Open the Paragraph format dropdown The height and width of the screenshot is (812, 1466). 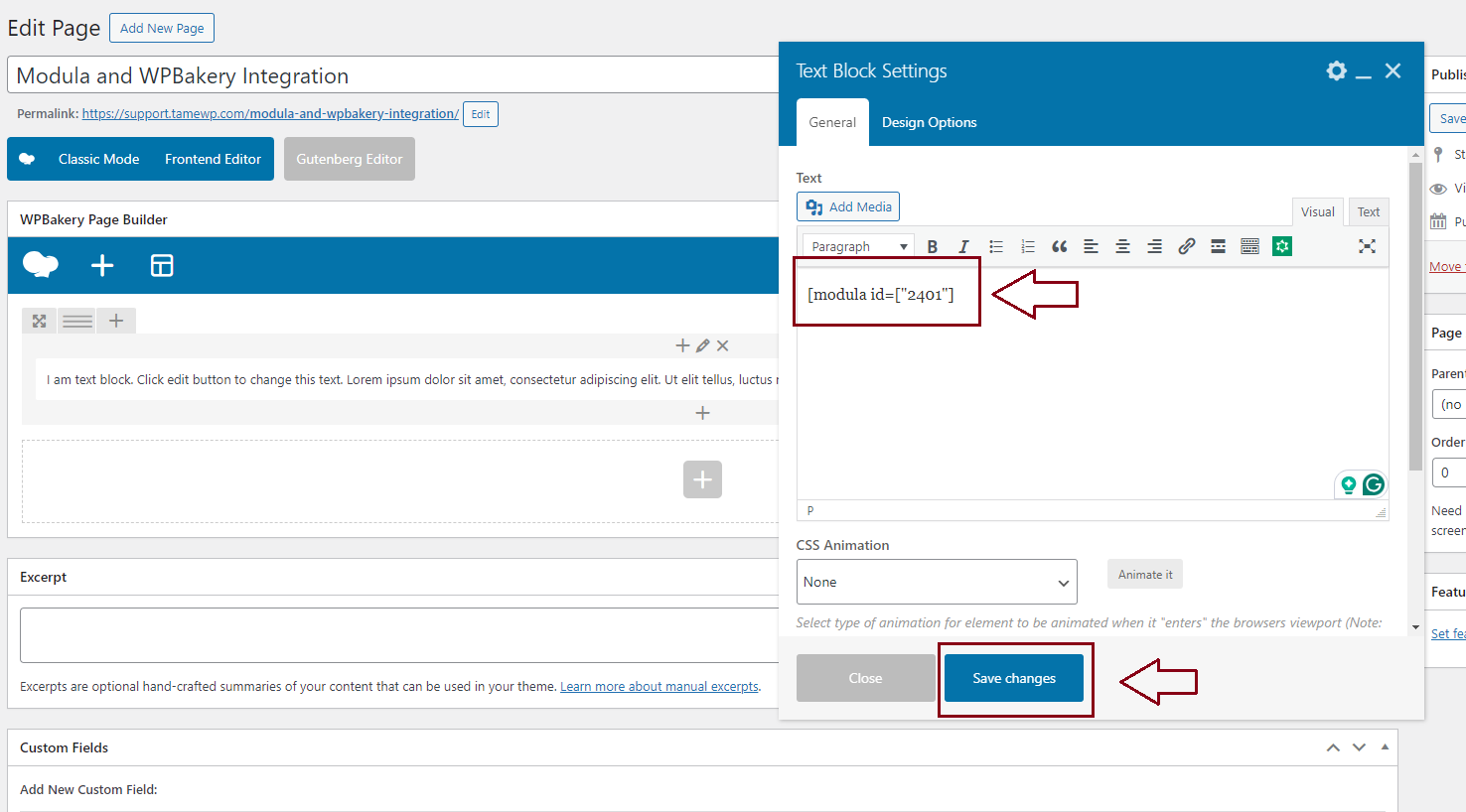[859, 247]
